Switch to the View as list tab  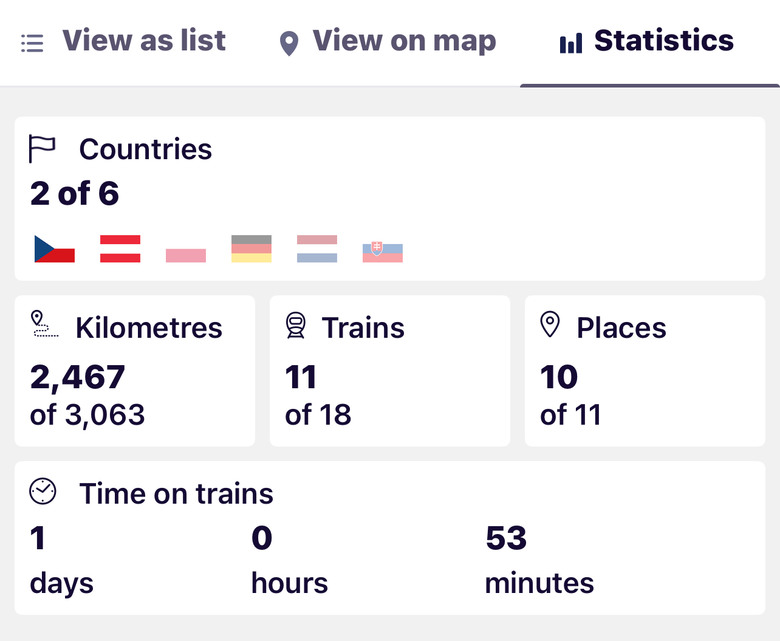pos(123,42)
